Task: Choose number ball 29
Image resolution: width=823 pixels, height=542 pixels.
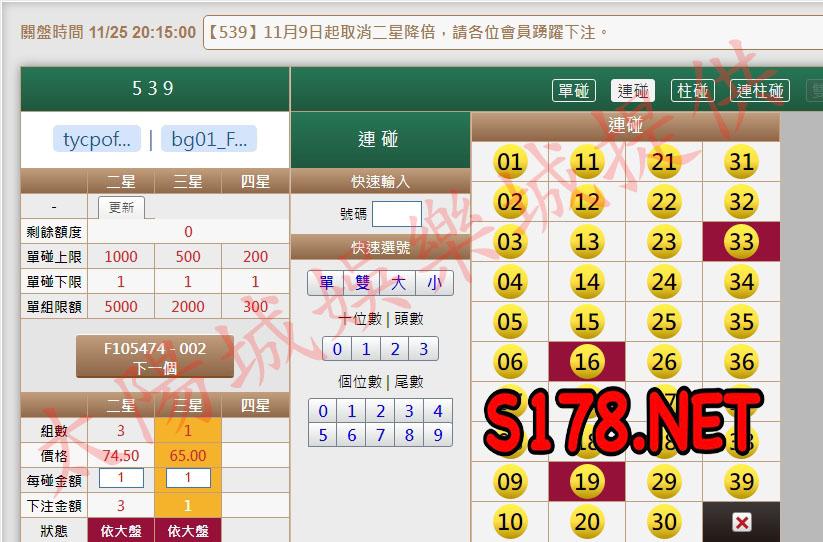Action: pos(664,481)
